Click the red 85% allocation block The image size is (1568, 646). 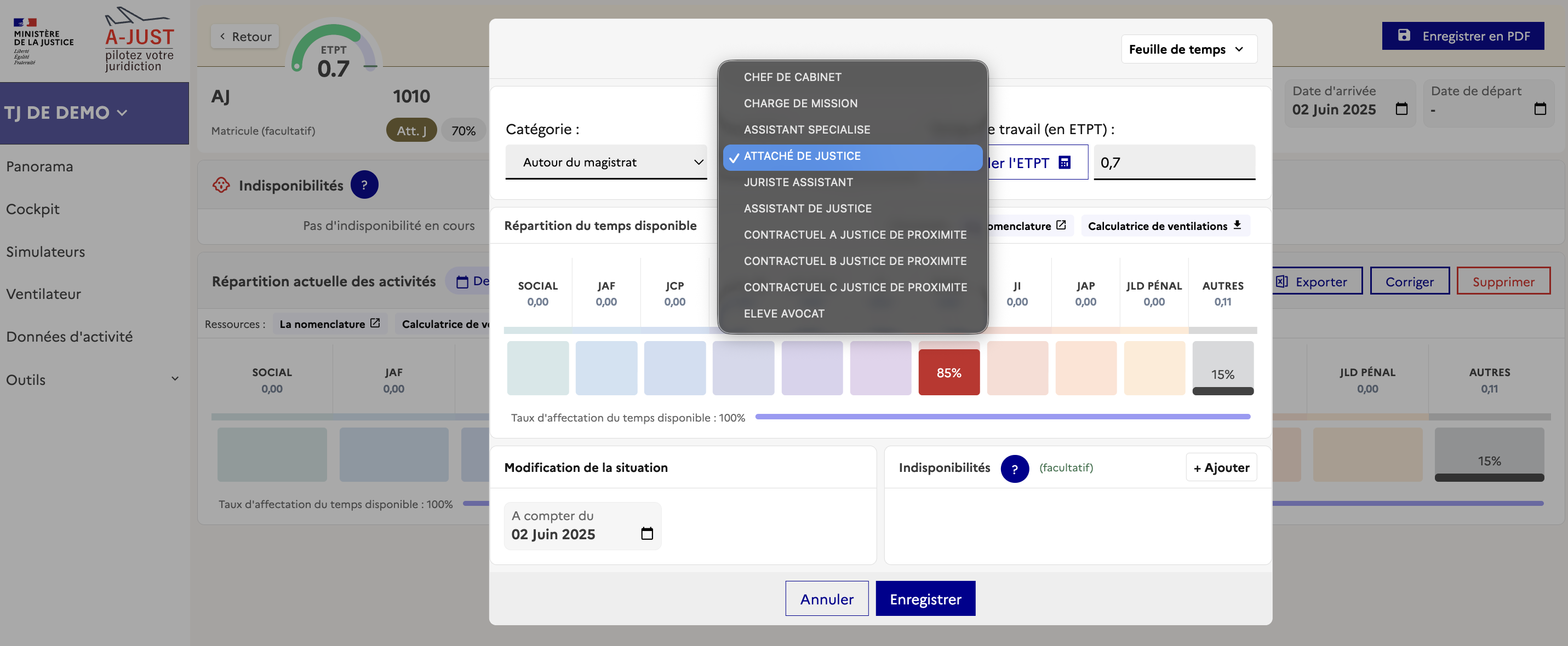948,372
